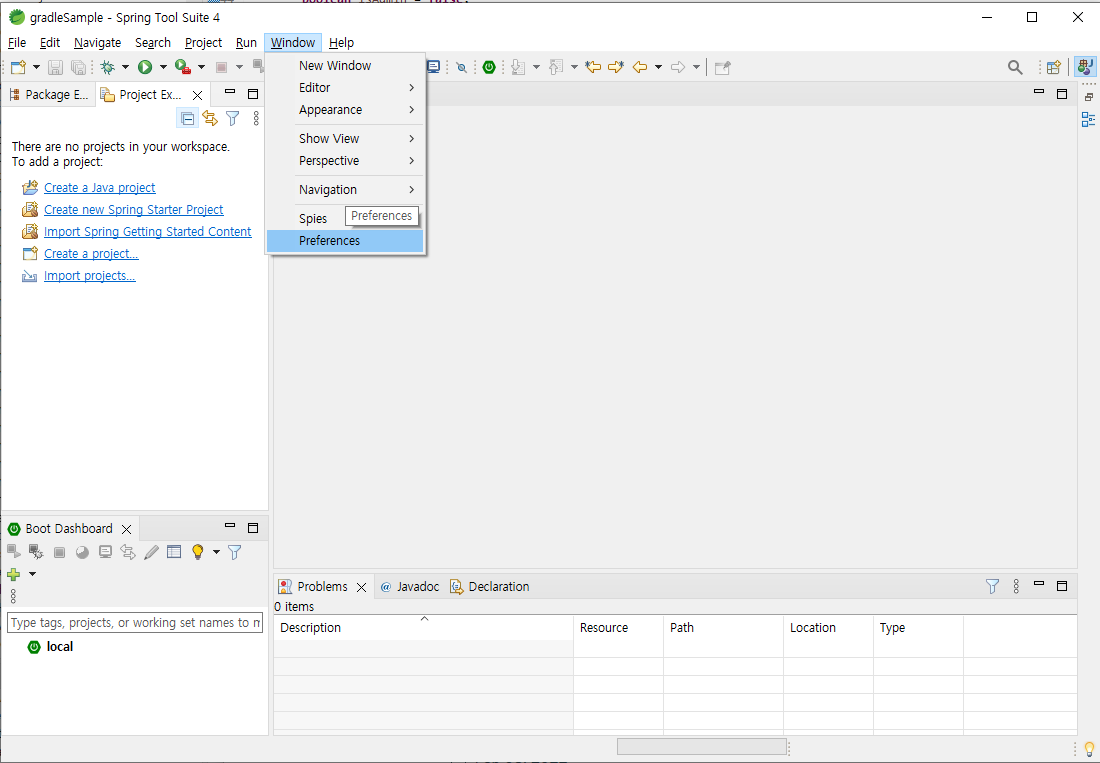Click the status bar lightbulb icon

pos(1089,748)
